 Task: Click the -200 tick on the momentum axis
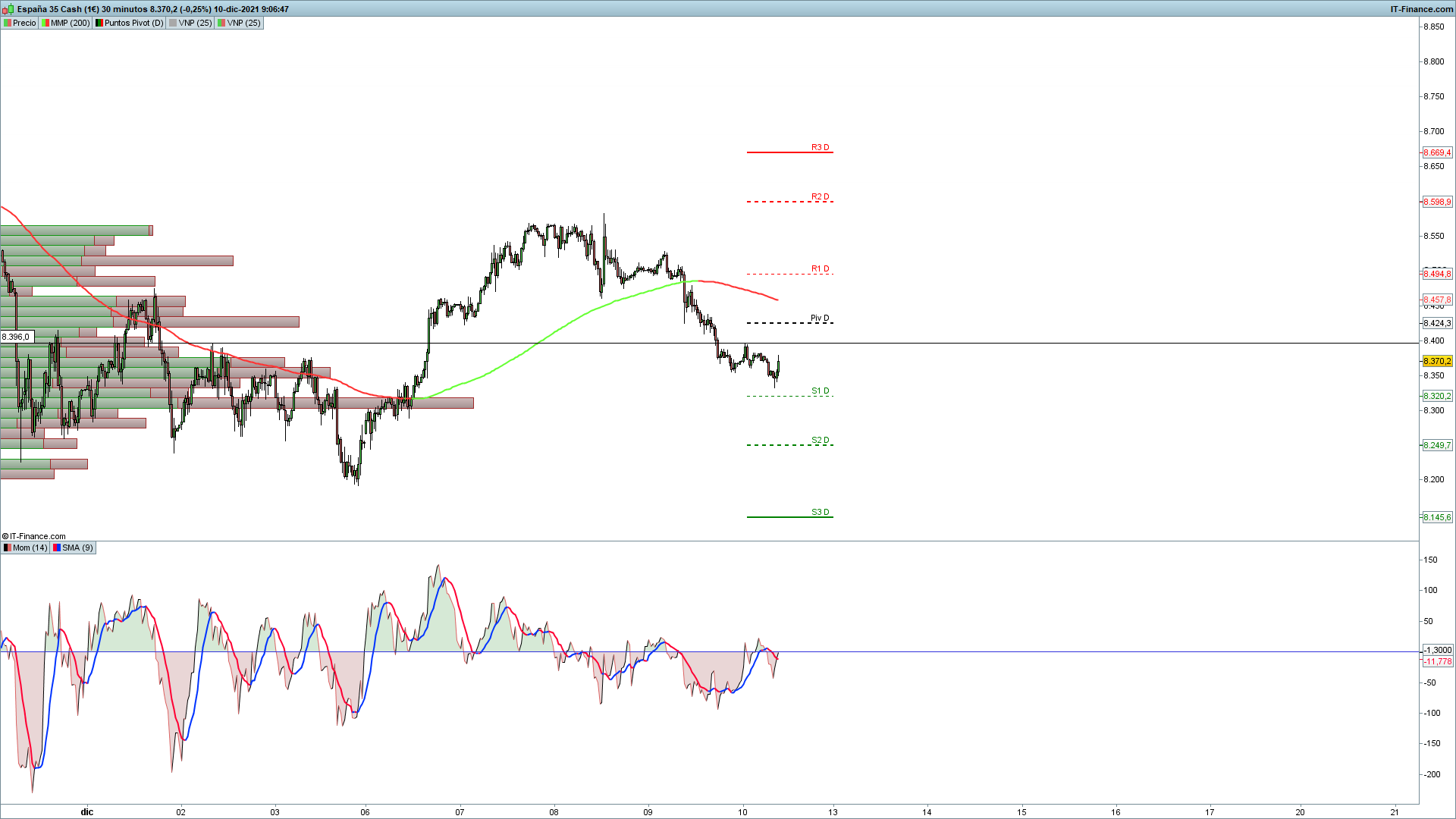pos(1432,774)
